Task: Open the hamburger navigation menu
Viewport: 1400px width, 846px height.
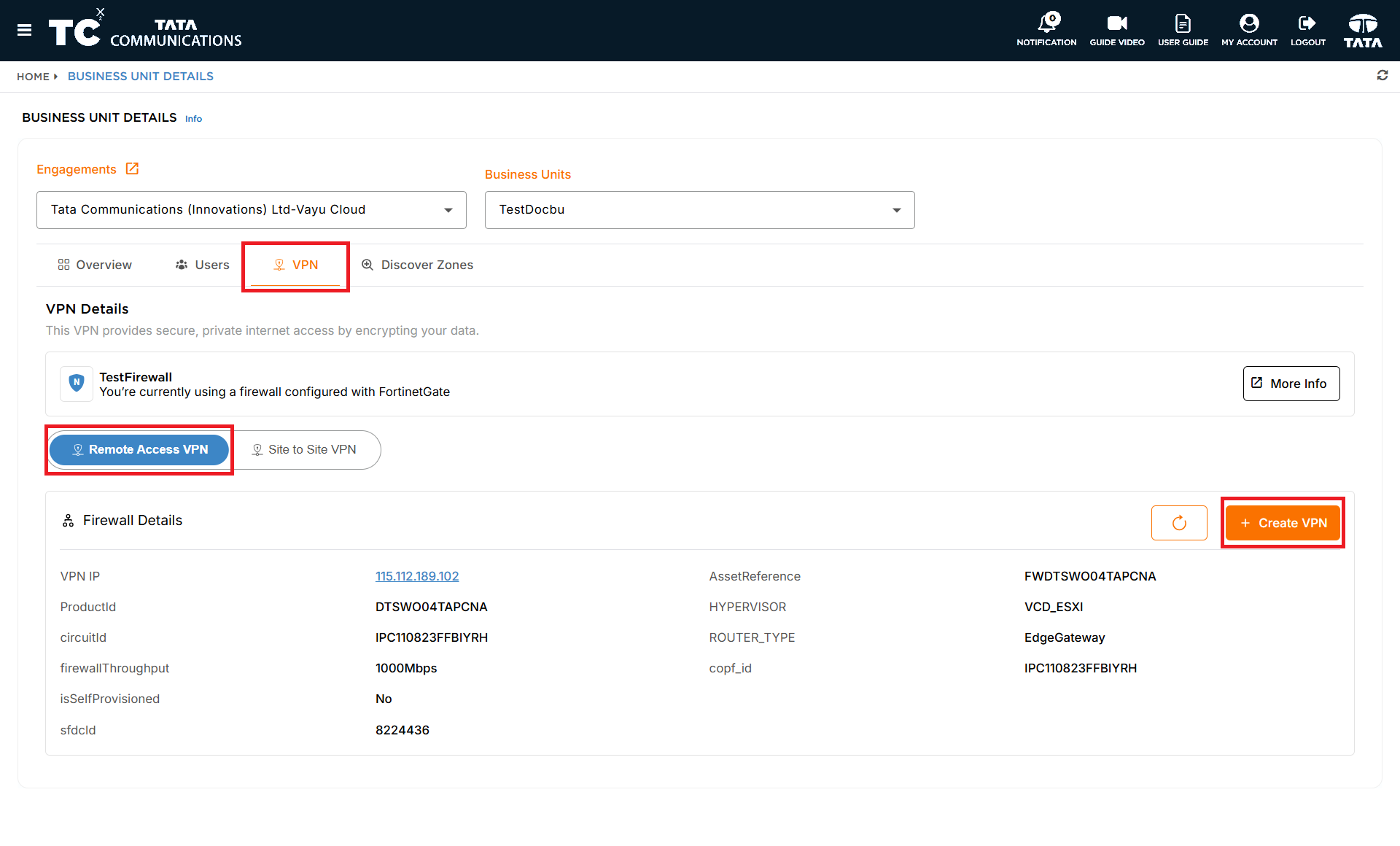Action: (24, 30)
